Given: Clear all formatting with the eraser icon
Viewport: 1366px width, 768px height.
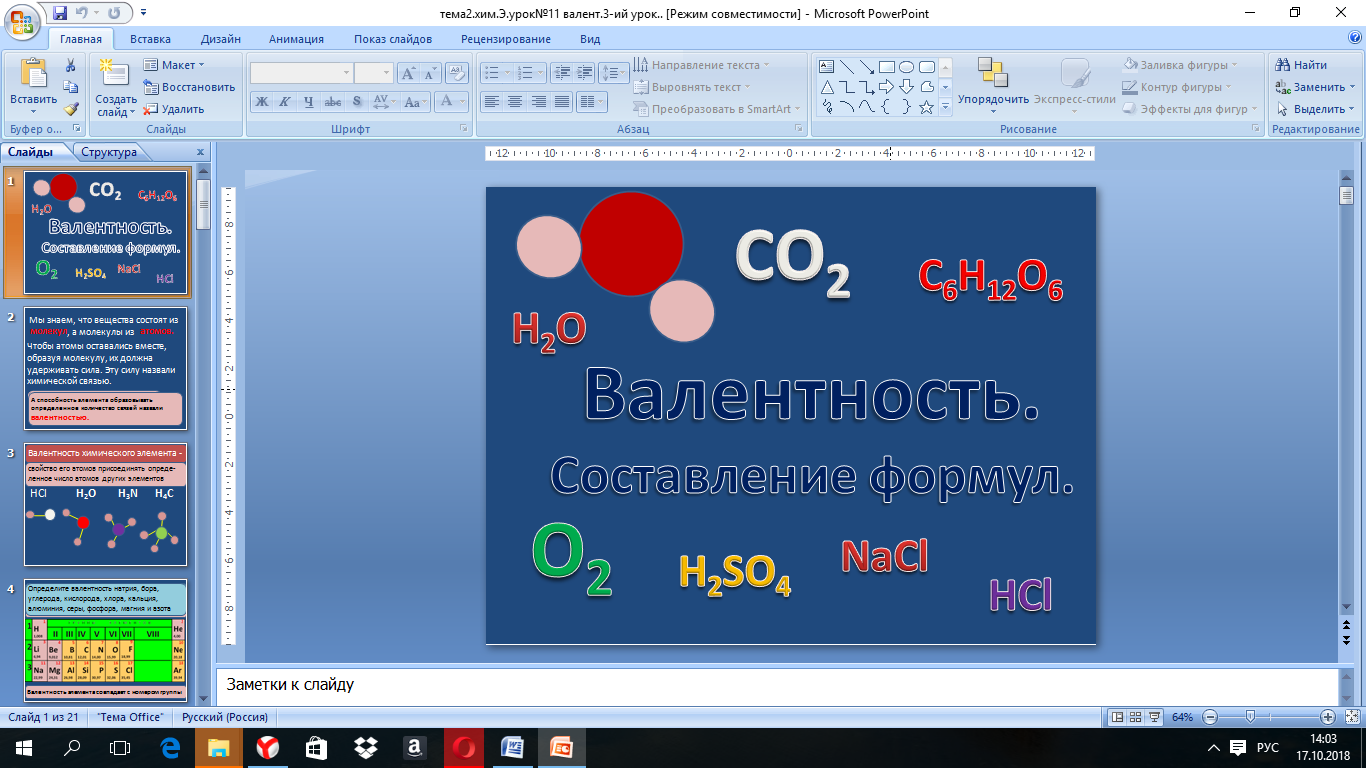Looking at the screenshot, I should [x=457, y=73].
